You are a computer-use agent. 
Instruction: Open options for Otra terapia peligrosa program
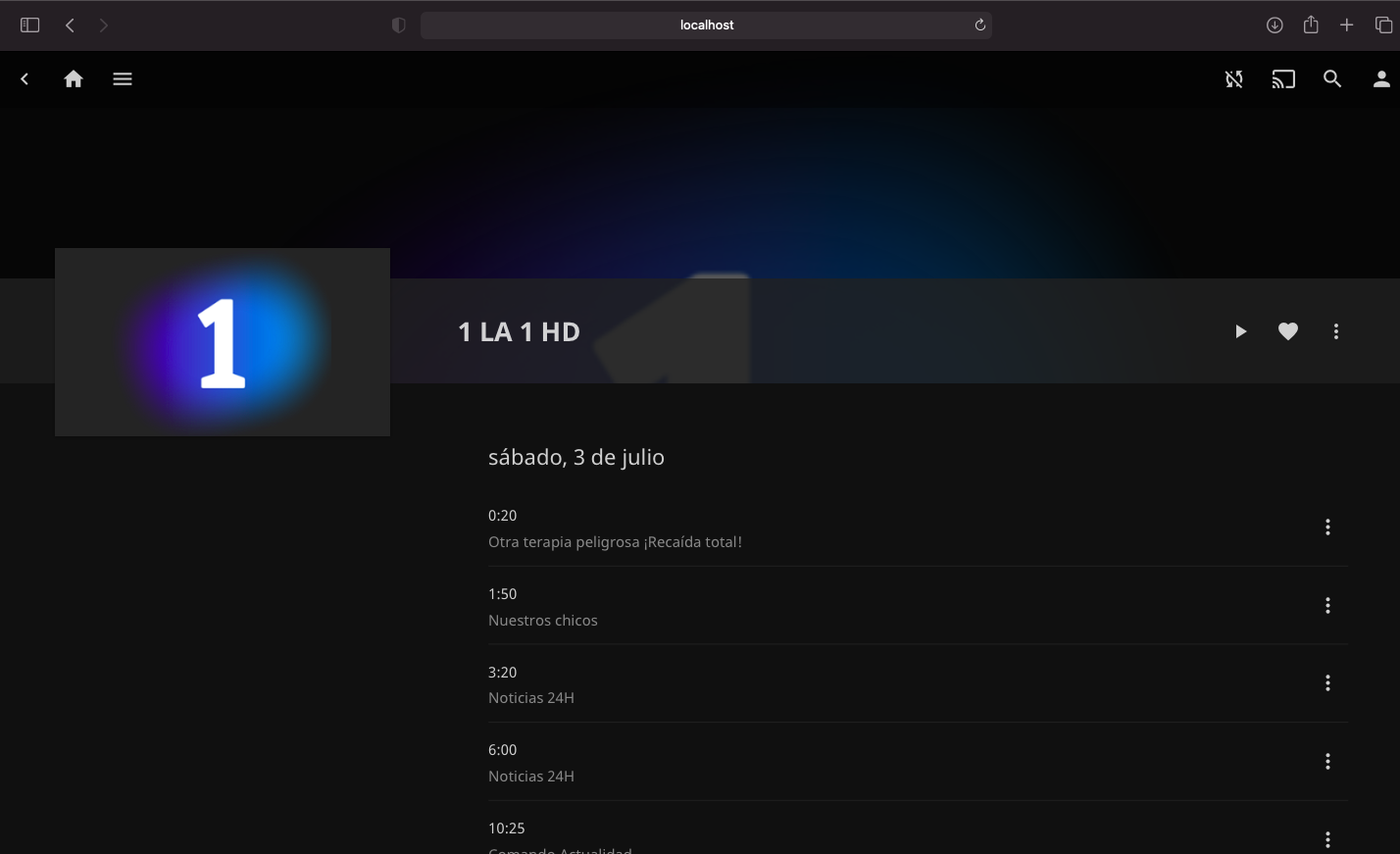1327,527
